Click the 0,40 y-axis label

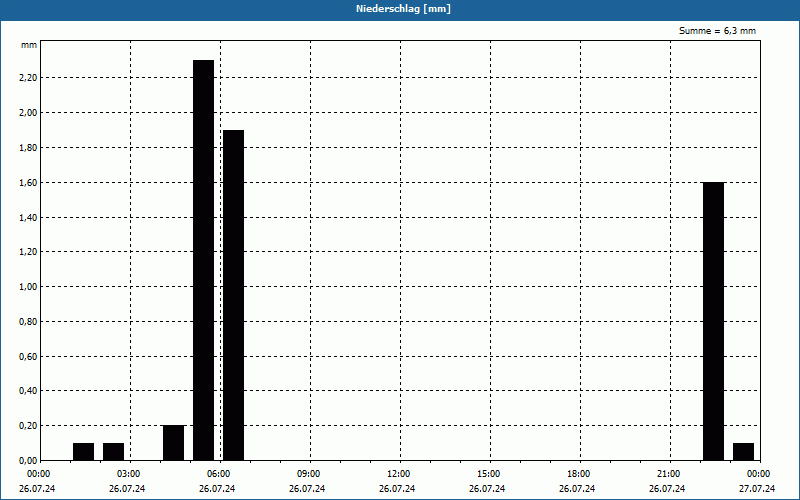pyautogui.click(x=29, y=391)
